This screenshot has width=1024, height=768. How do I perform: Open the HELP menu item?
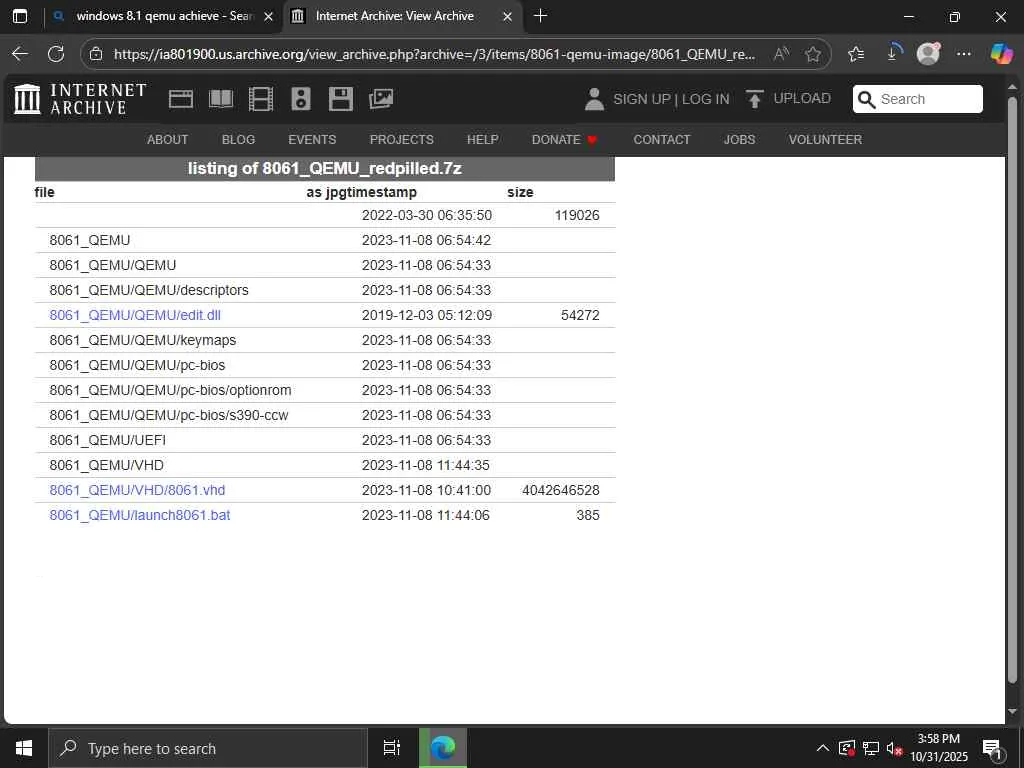tap(483, 139)
